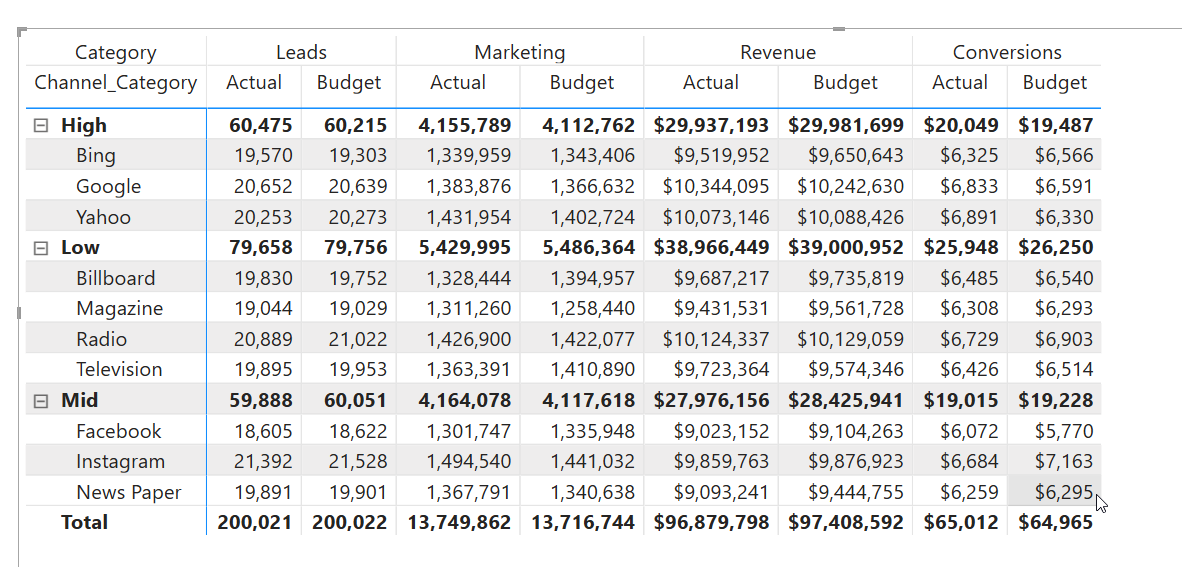The image size is (1182, 567).
Task: Click the Marketing column group header
Action: click(519, 52)
